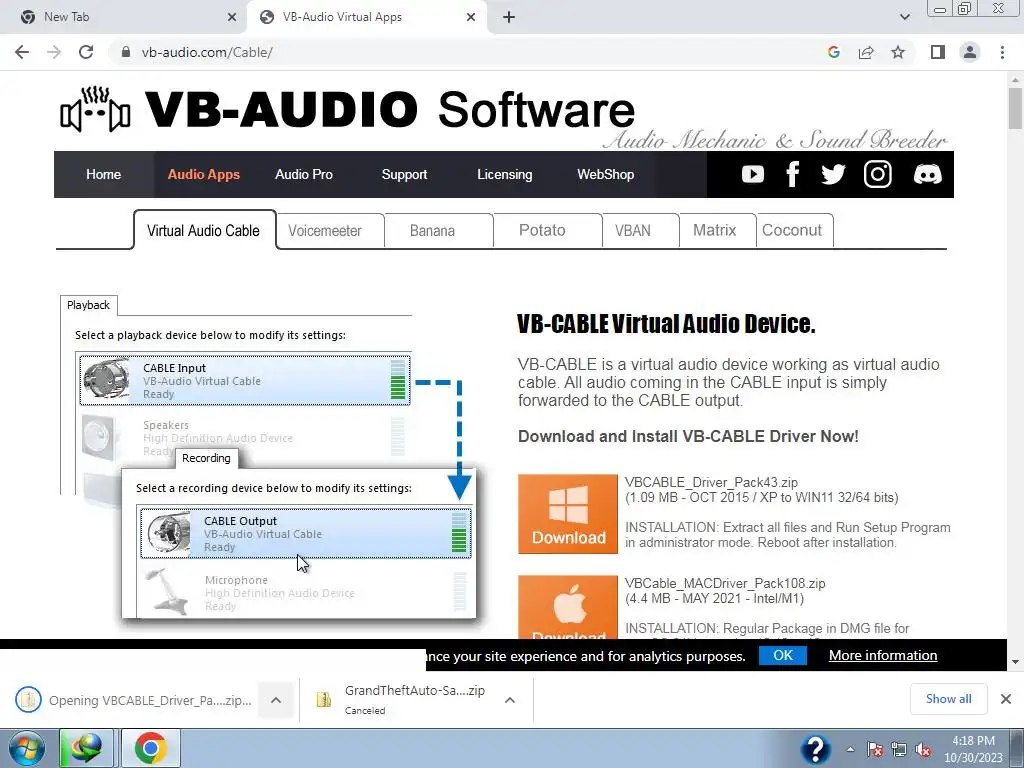The image size is (1024, 768).
Task: Click the Google icon in address bar
Action: click(833, 52)
